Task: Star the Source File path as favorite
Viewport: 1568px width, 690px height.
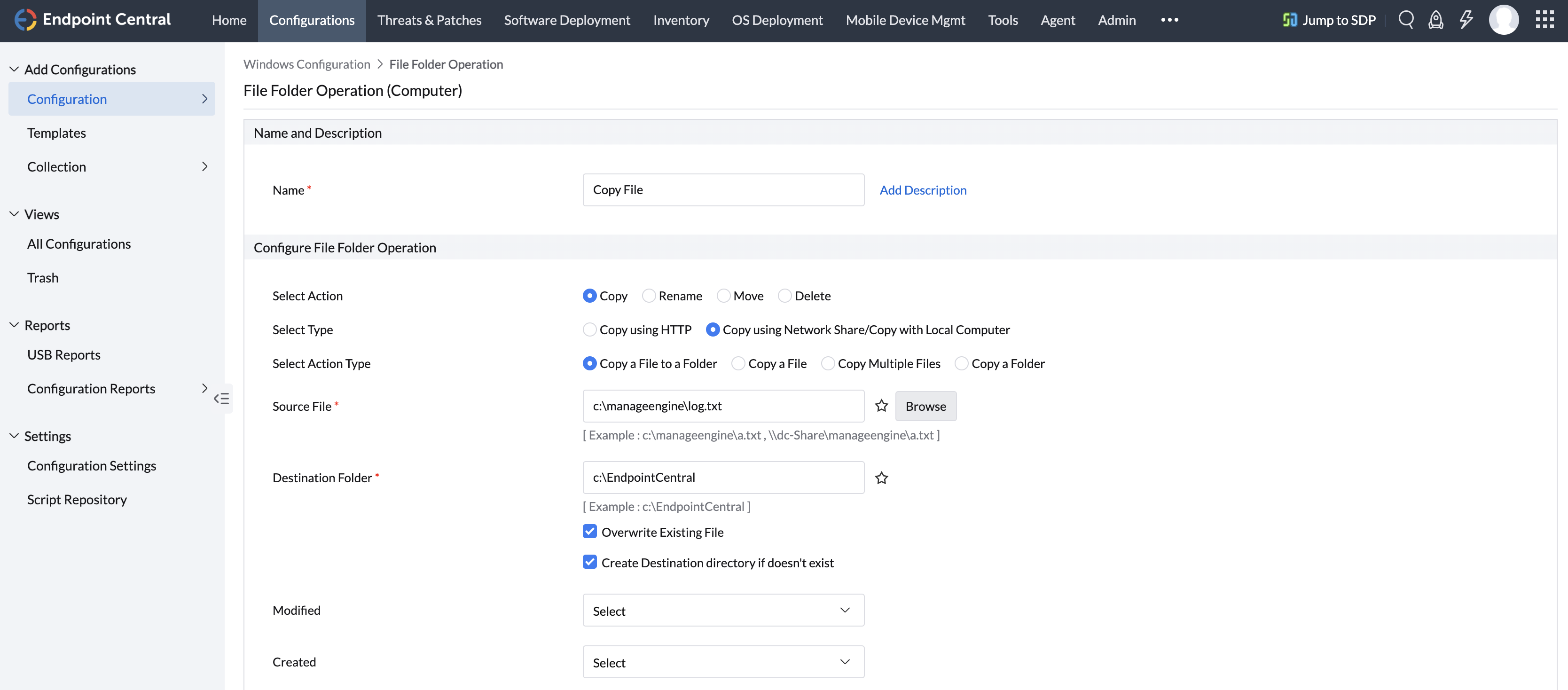Action: (x=881, y=405)
